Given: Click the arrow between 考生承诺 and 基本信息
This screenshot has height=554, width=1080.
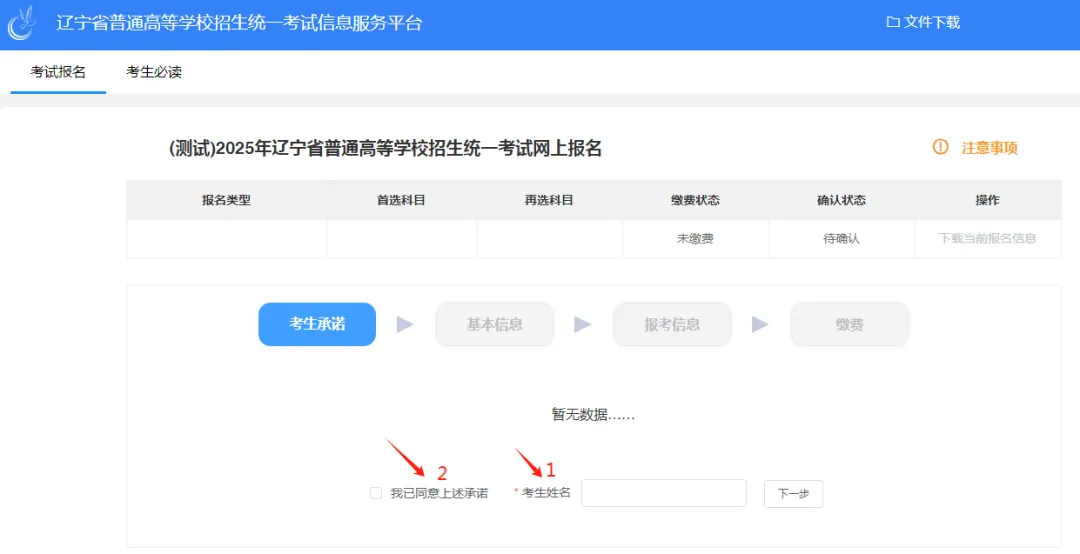Looking at the screenshot, I should (x=406, y=324).
